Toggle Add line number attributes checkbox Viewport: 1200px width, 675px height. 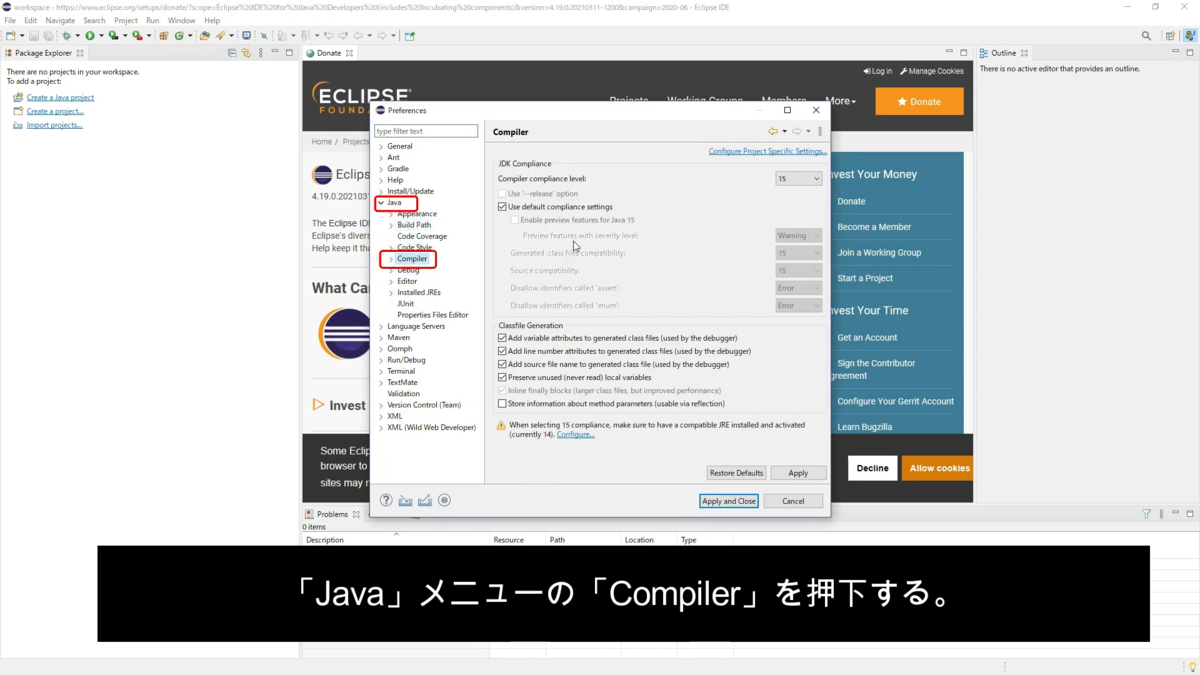click(502, 351)
